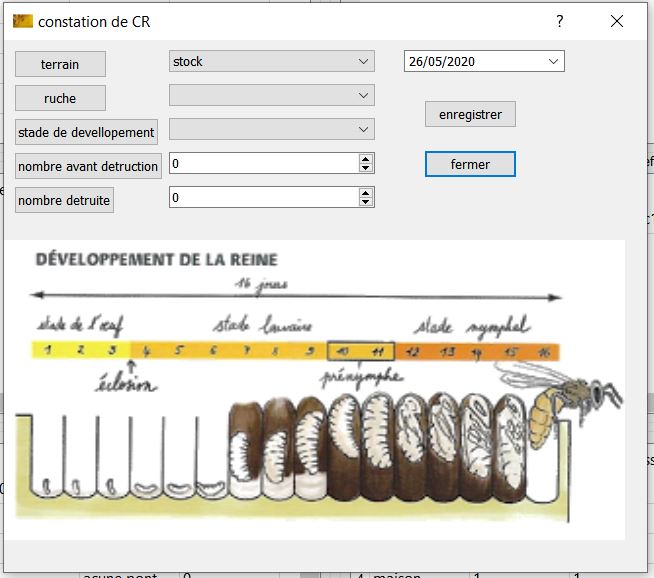Click the queen development diagram image
This screenshot has height=578, width=654.
pos(314,390)
